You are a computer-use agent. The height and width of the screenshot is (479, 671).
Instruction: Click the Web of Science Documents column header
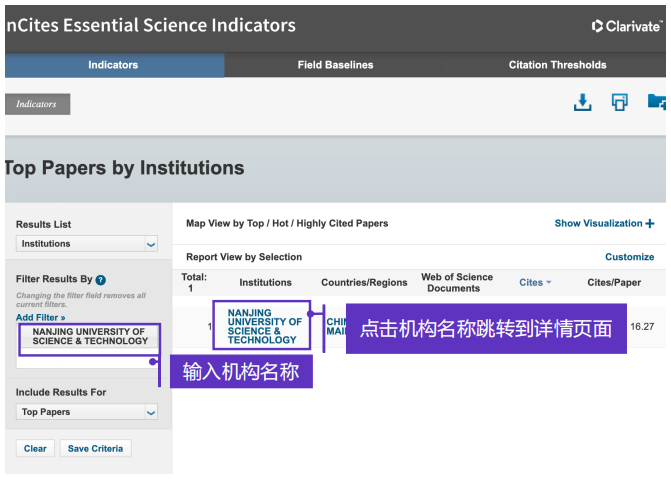pyautogui.click(x=457, y=282)
